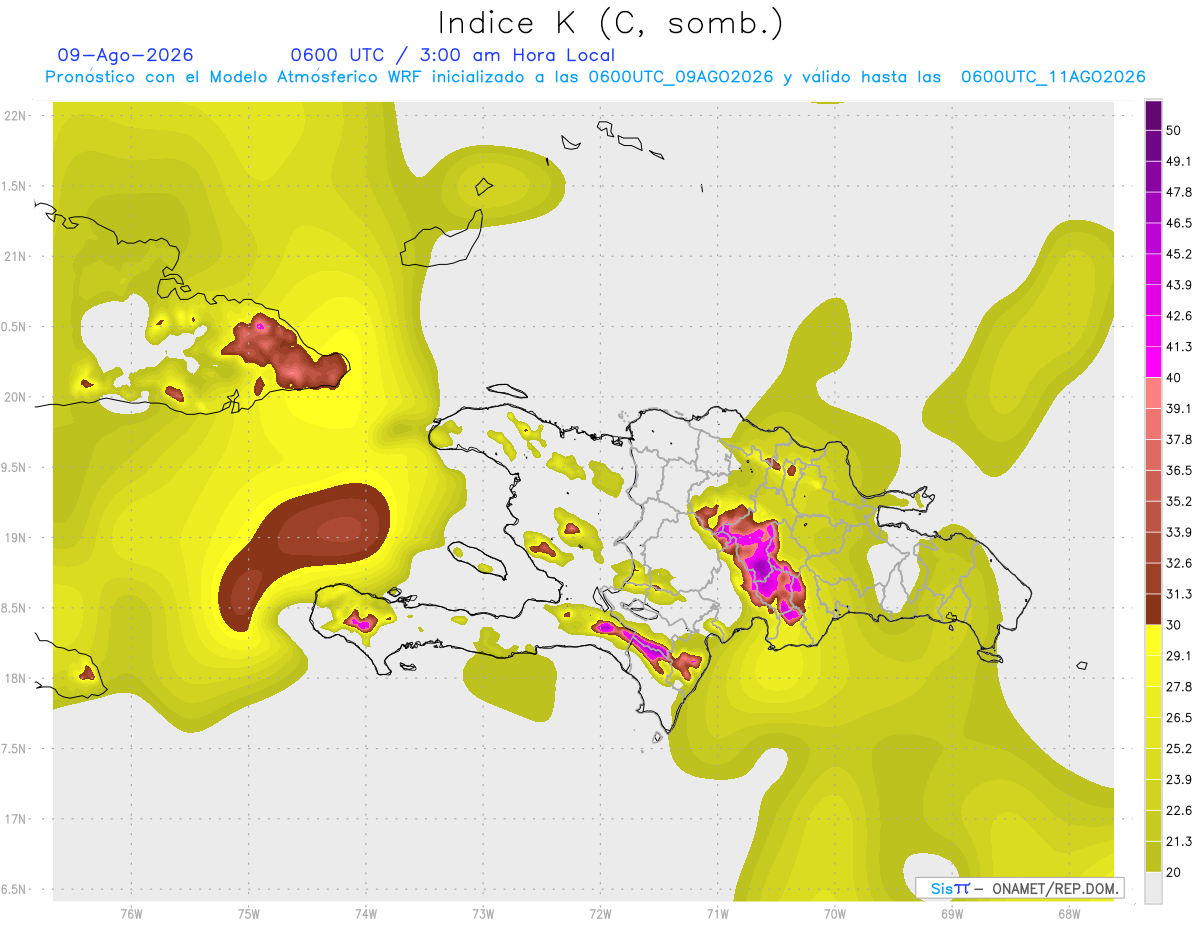Click colorbar value "26.5"

click(1178, 717)
